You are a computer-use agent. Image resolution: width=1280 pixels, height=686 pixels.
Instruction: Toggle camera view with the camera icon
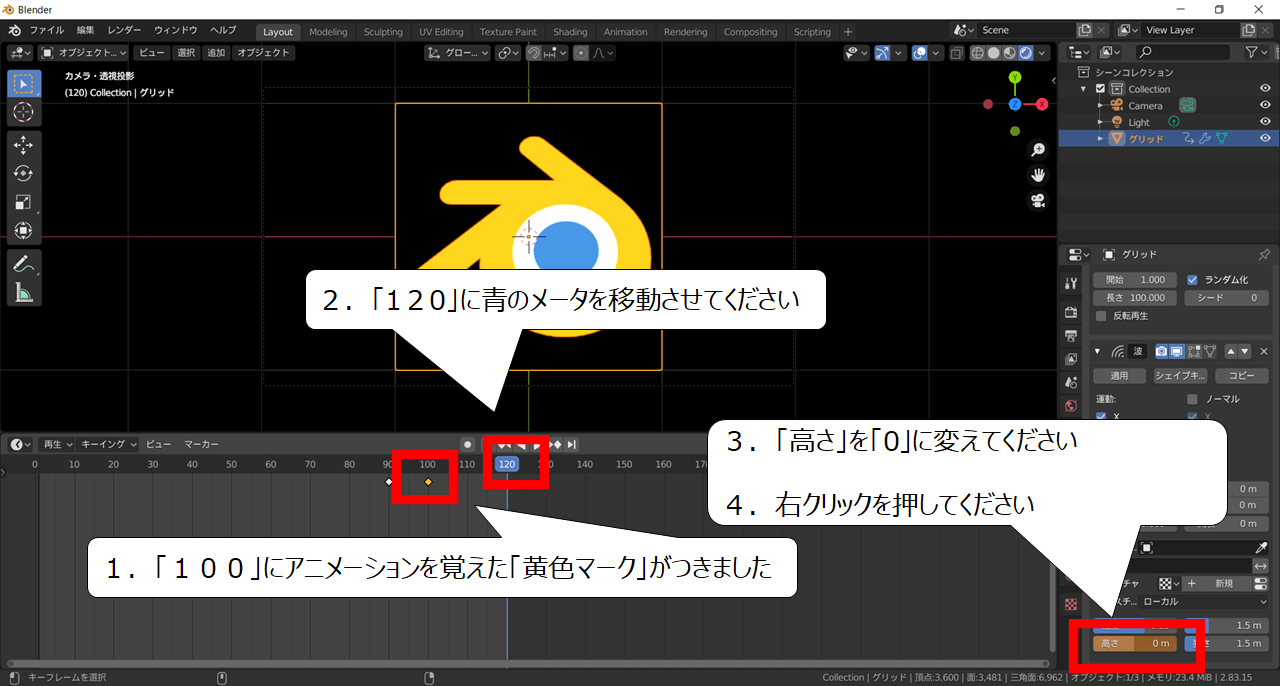[1038, 200]
